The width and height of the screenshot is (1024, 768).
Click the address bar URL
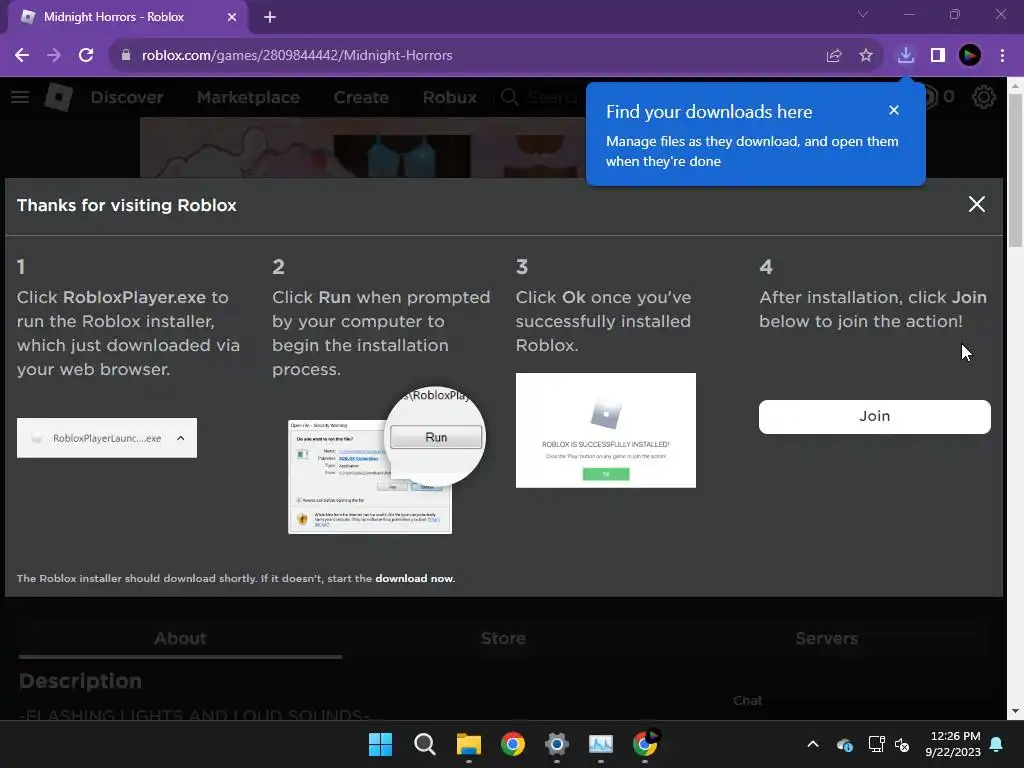[297, 56]
